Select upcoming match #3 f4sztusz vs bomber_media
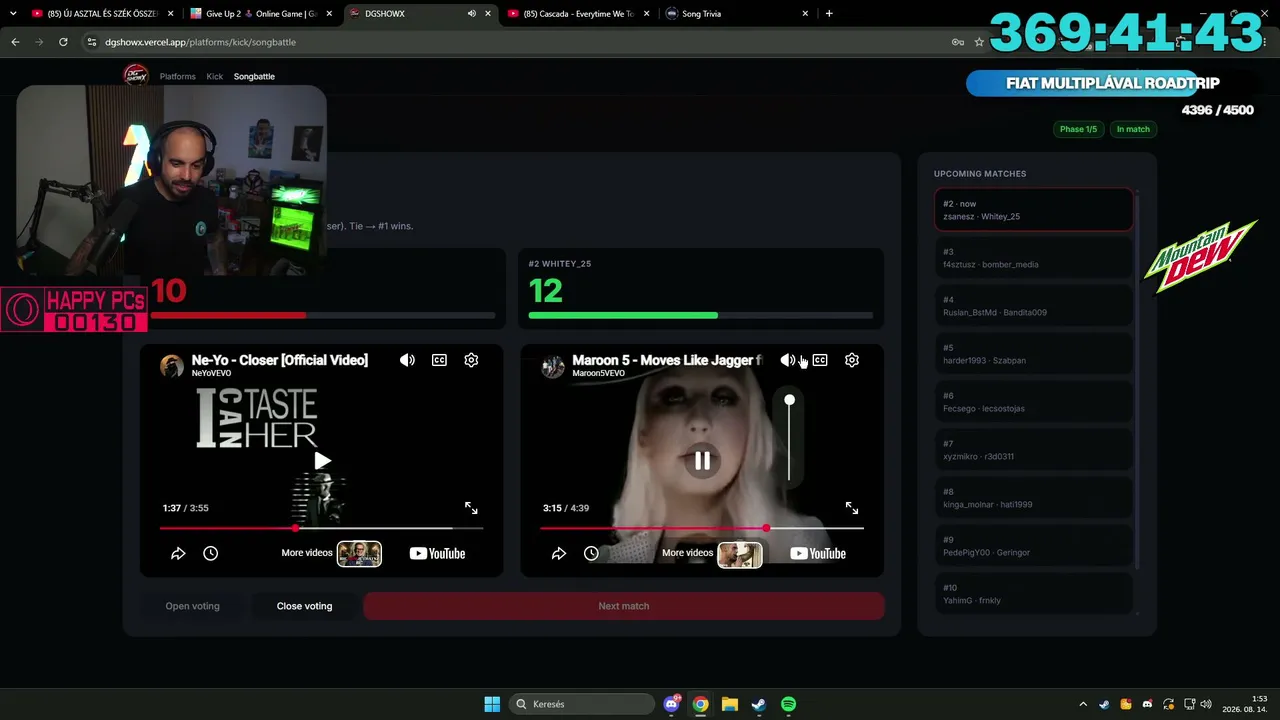Screen dimensions: 1280x720 1034,258
